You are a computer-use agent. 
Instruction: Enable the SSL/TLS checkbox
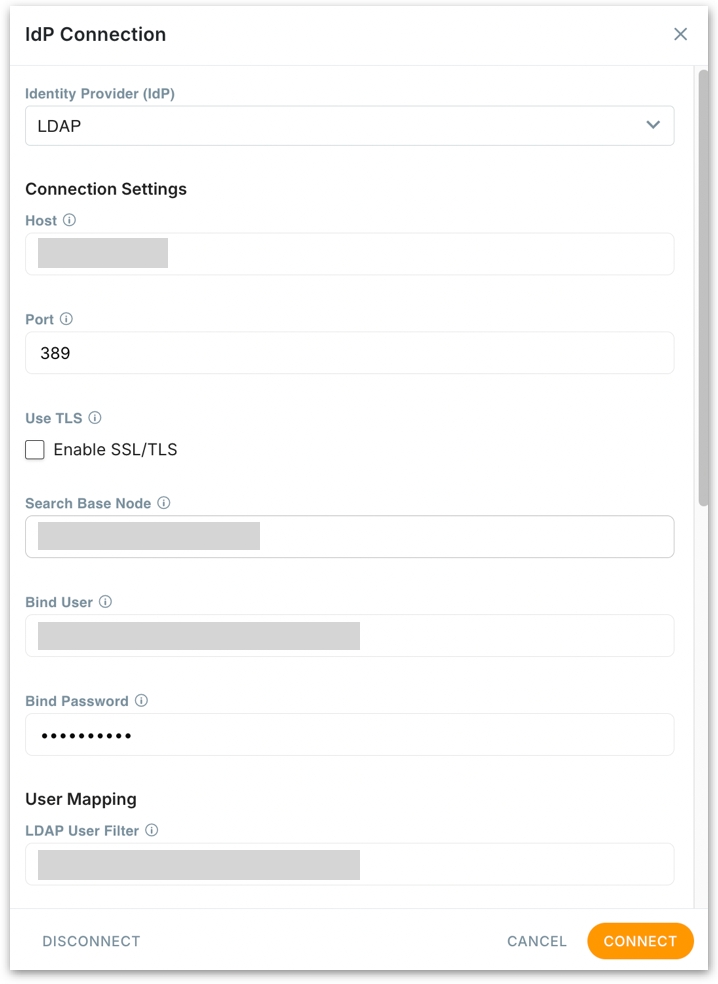point(35,450)
